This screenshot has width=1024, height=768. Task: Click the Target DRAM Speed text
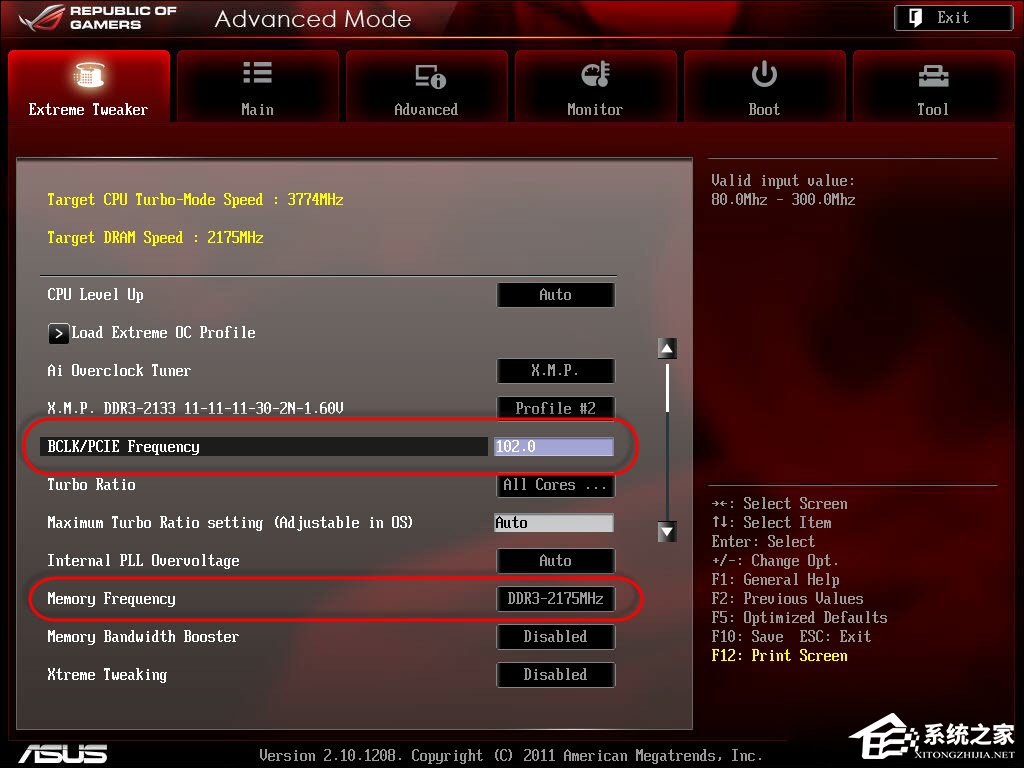click(x=155, y=238)
